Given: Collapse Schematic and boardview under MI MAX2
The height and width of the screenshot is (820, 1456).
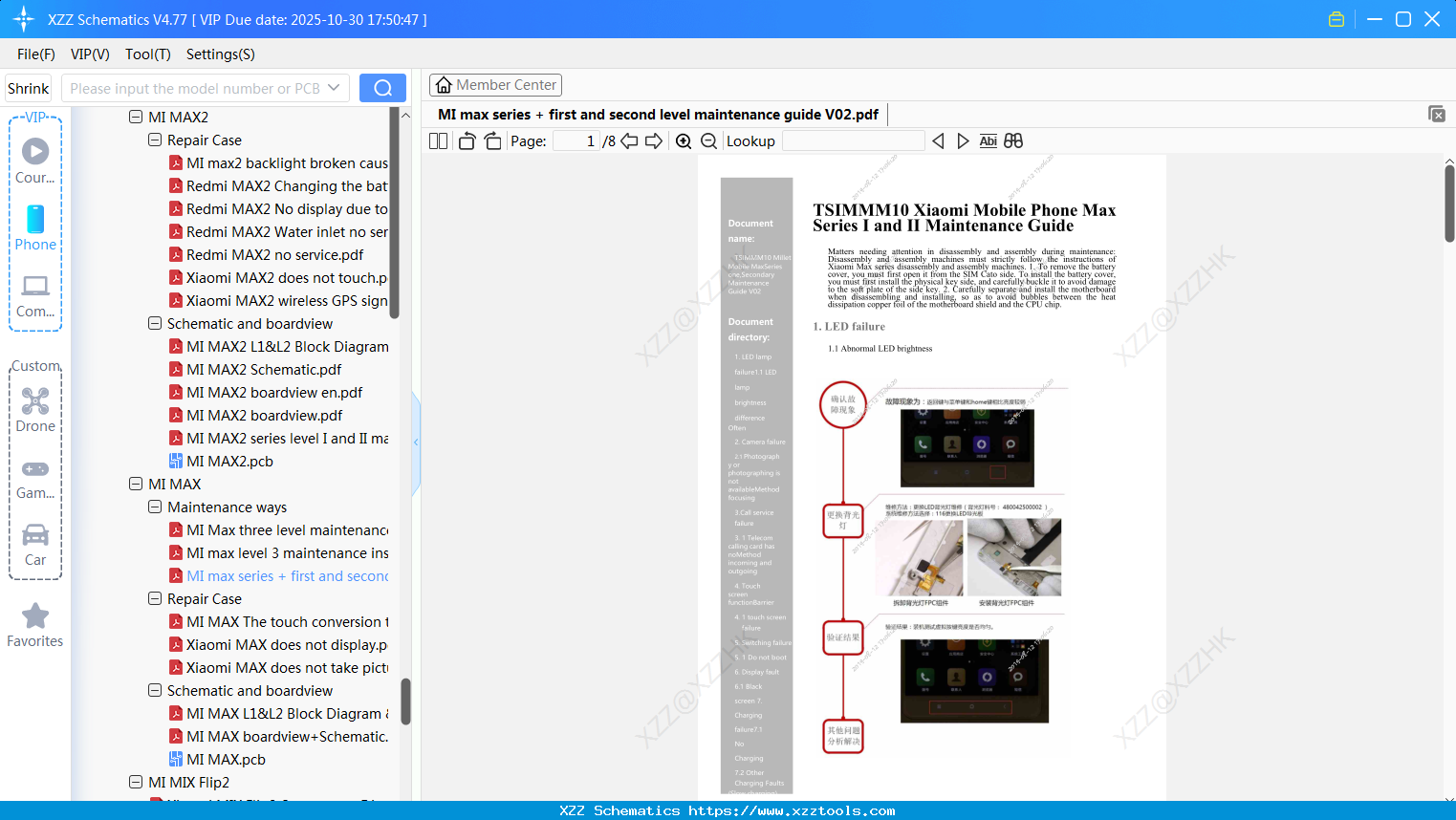Looking at the screenshot, I should pos(155,323).
